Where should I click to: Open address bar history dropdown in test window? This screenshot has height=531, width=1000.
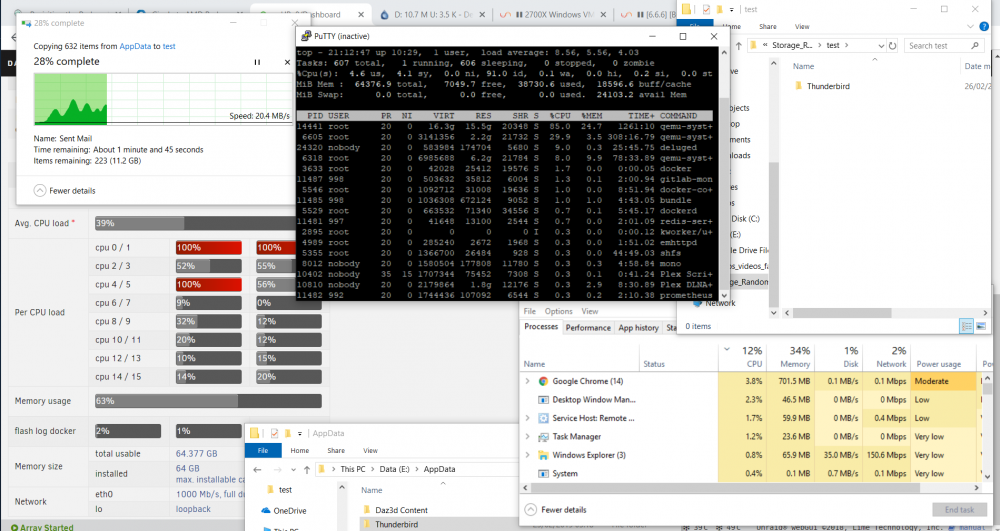[x=881, y=46]
